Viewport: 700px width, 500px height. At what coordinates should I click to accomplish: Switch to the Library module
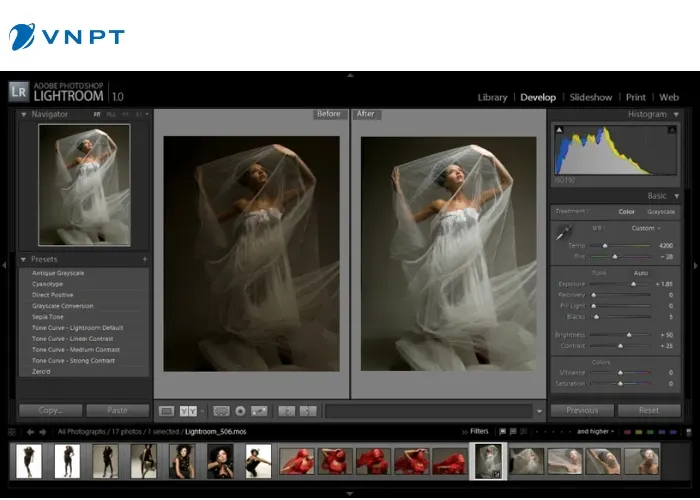(x=492, y=97)
